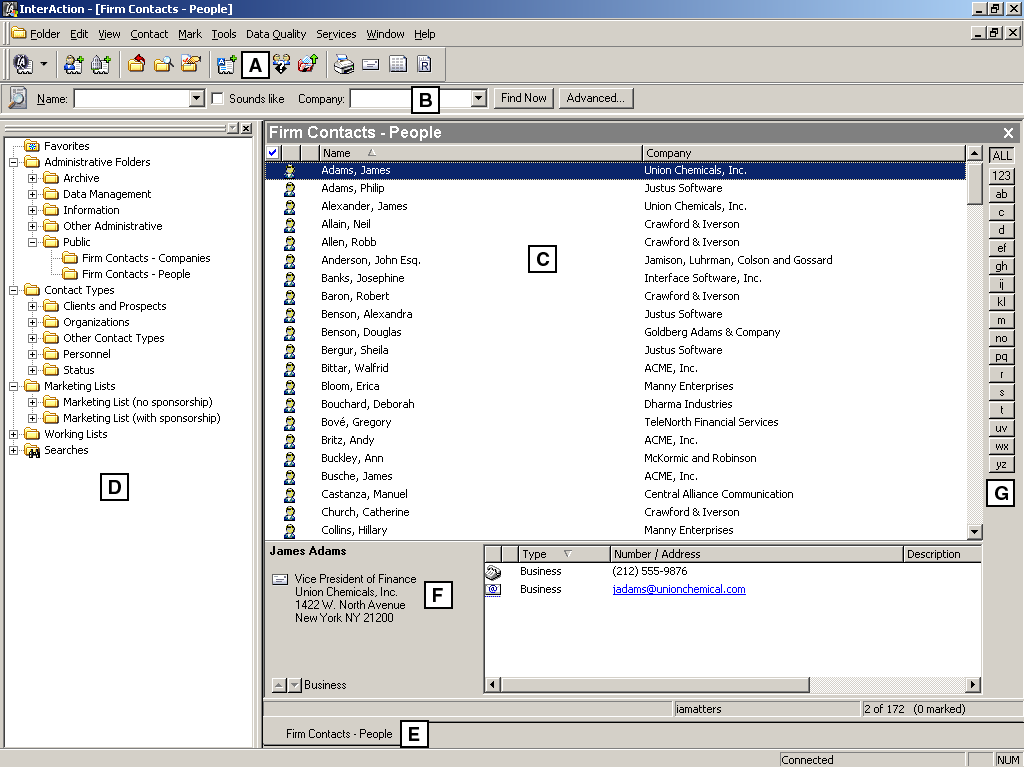This screenshot has width=1024, height=768.
Task: Click the Send Email toolbar icon
Action: [x=371, y=64]
